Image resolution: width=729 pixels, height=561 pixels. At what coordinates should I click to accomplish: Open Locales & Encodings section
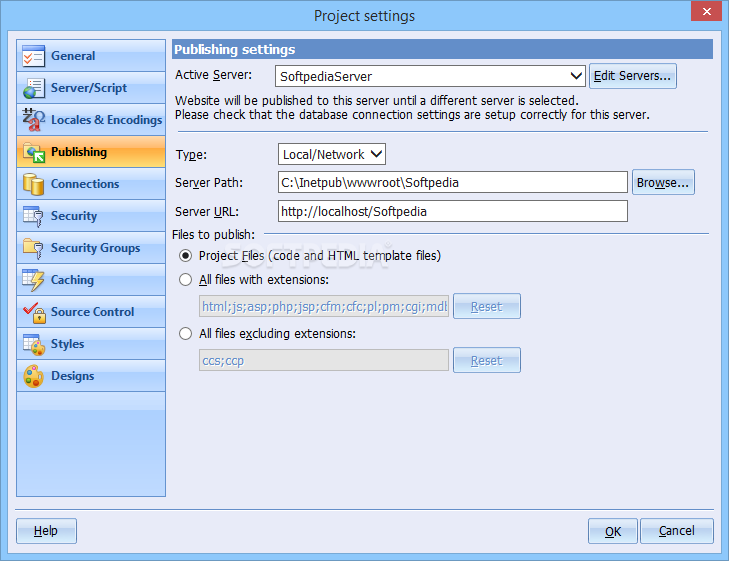pyautogui.click(x=91, y=120)
